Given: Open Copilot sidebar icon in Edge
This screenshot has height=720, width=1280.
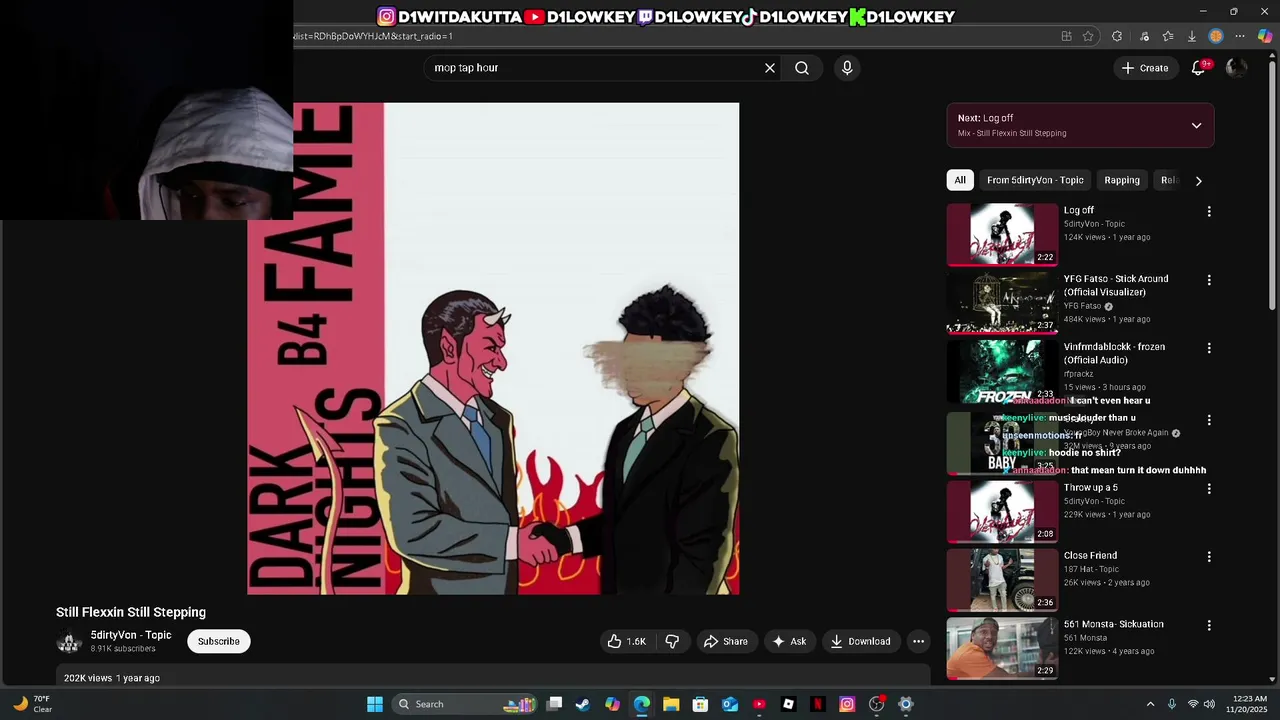Looking at the screenshot, I should [1265, 36].
